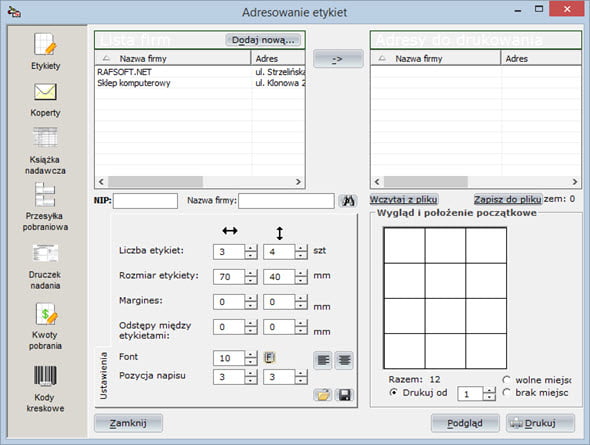Click Lista firm horizontal scrollbar thumb
The height and width of the screenshot is (445, 590).
click(x=155, y=182)
